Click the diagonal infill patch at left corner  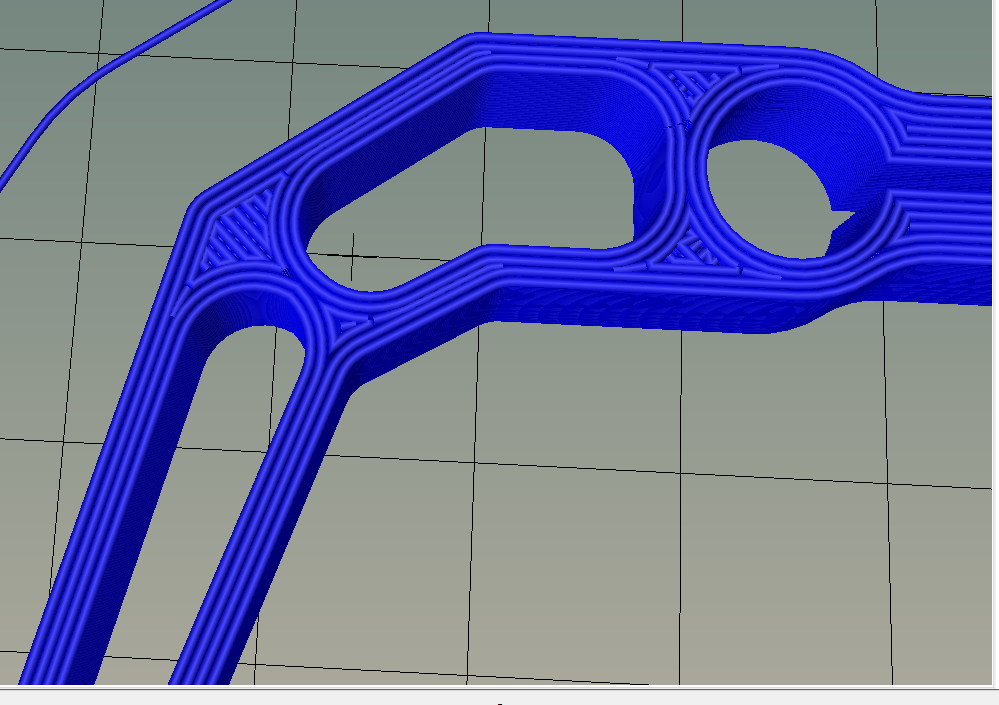click(240, 230)
